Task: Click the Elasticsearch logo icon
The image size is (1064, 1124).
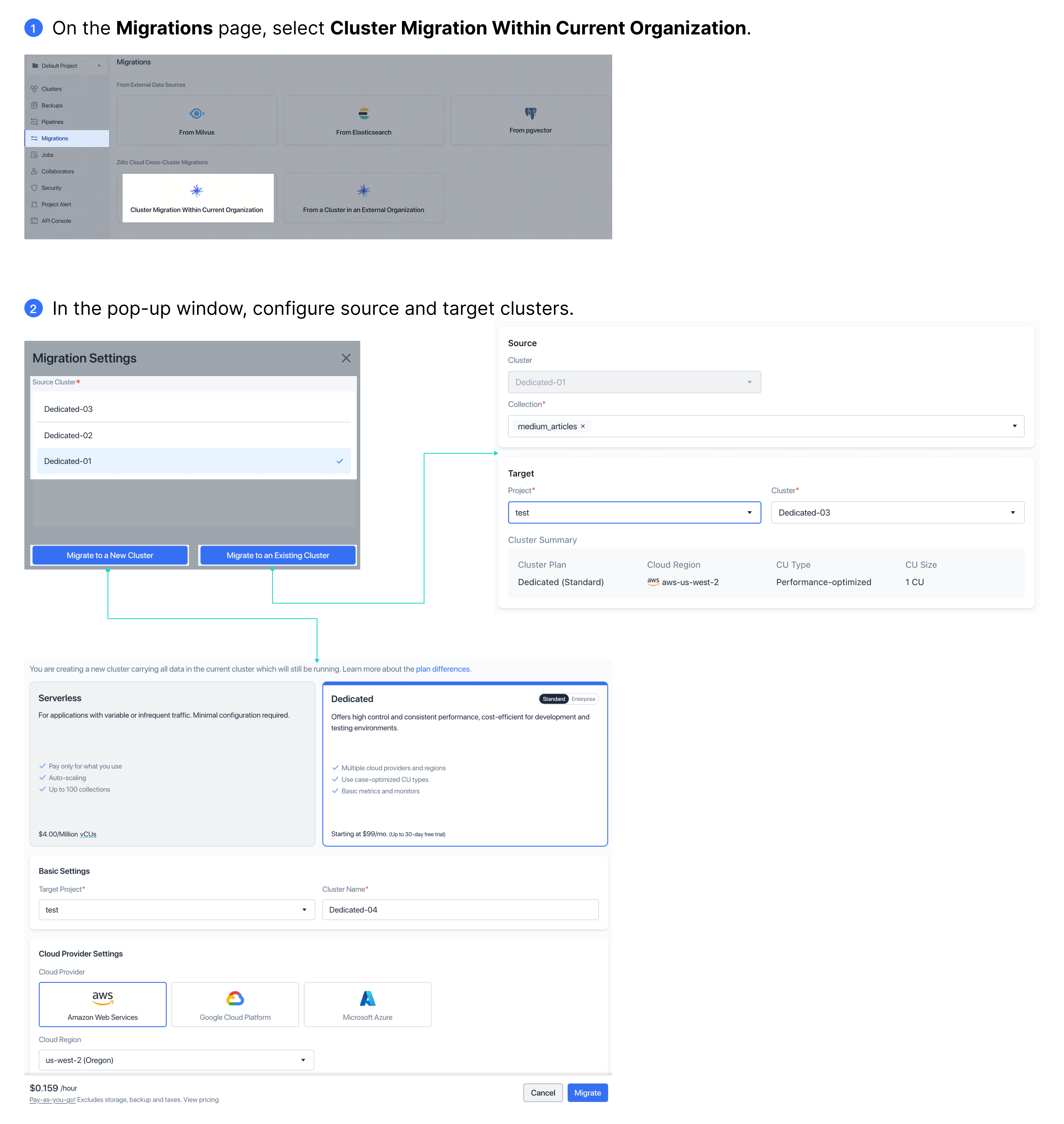Action: tap(364, 113)
